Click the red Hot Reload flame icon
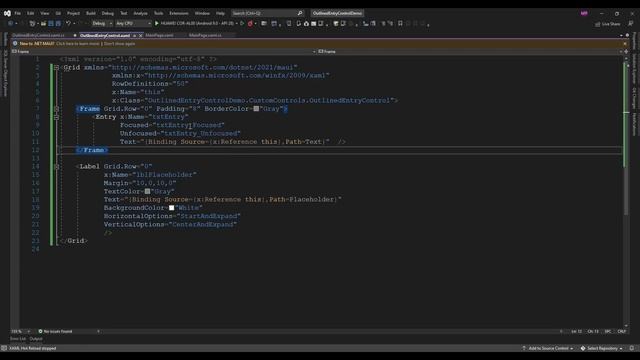640x360 pixels. click(250, 24)
